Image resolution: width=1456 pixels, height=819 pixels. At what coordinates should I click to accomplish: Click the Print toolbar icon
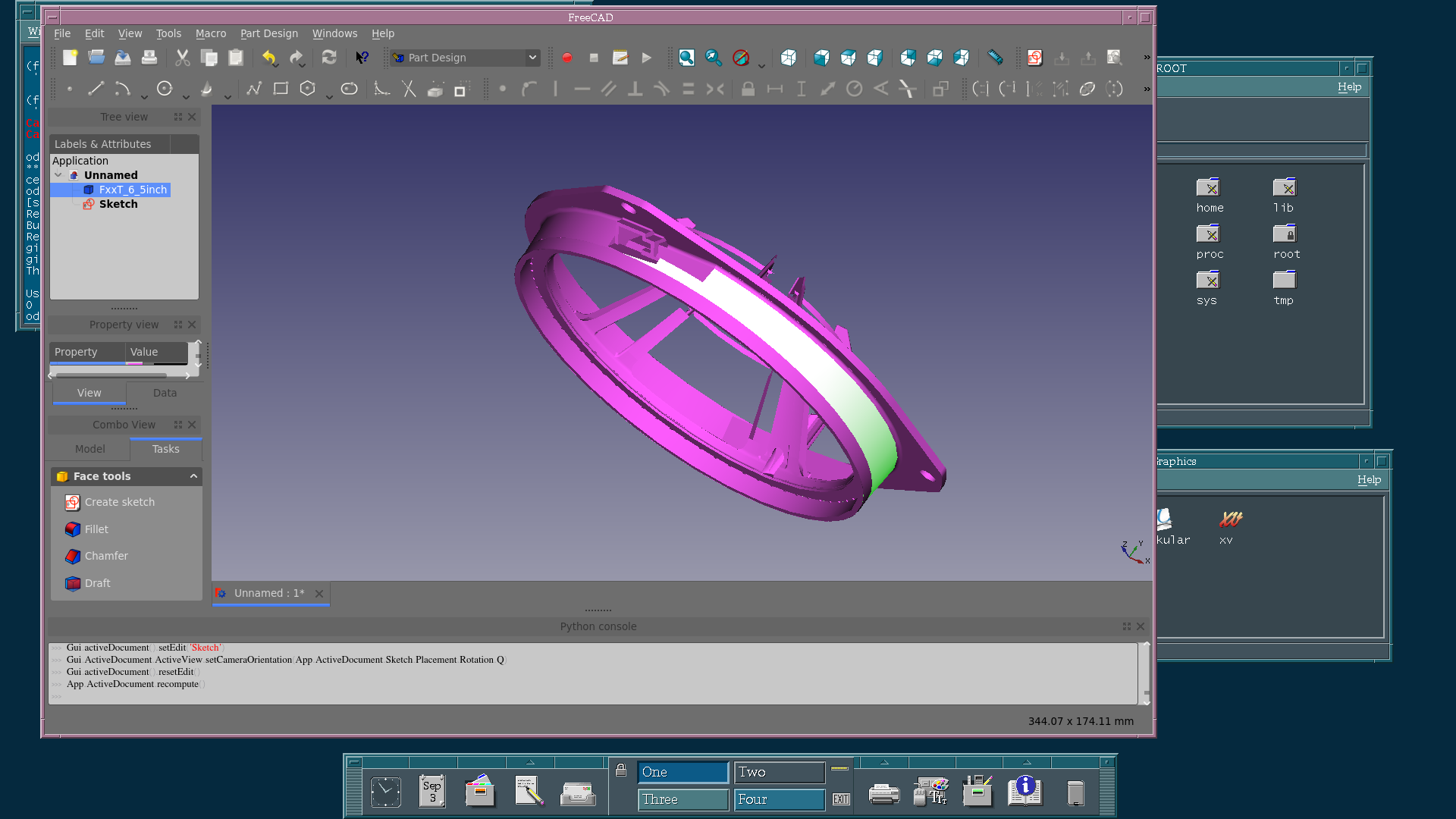click(149, 58)
